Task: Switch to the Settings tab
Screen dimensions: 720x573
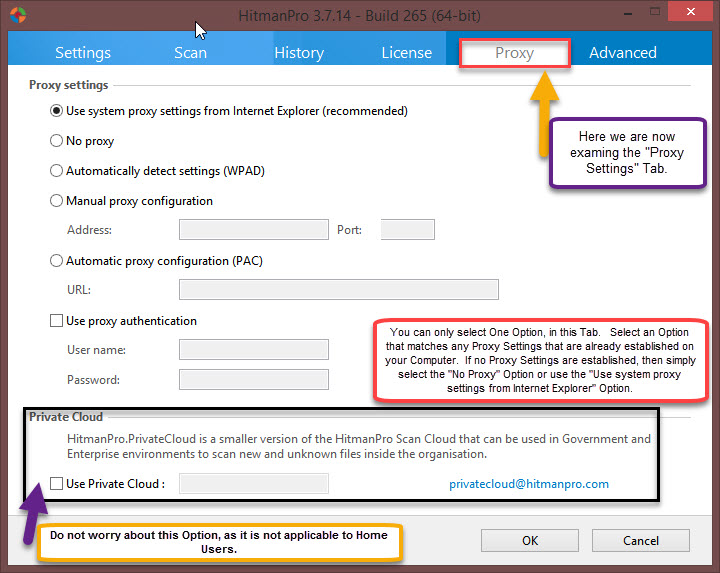Action: click(x=83, y=52)
